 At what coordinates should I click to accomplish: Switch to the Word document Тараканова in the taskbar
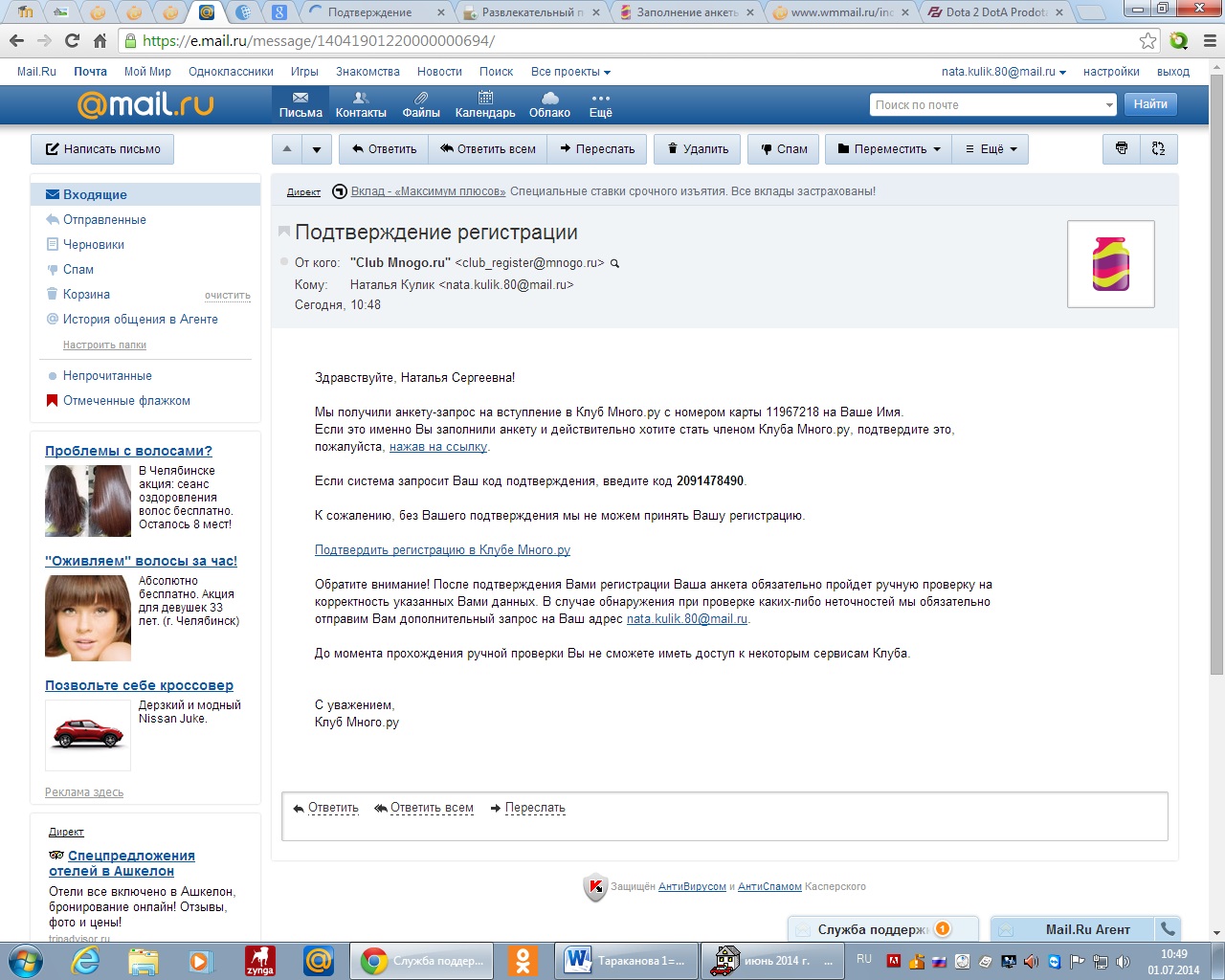[627, 960]
